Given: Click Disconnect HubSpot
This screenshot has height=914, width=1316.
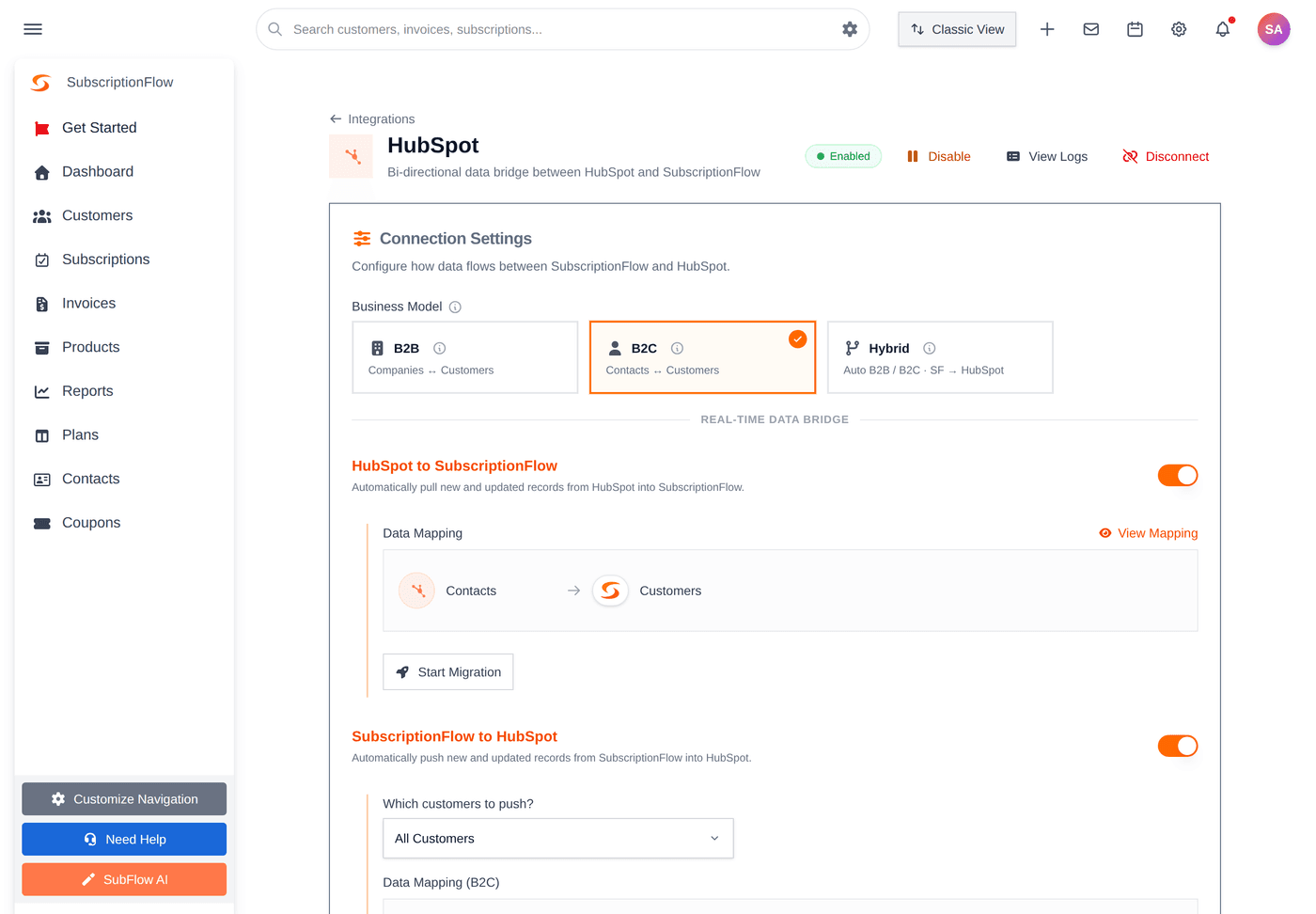Looking at the screenshot, I should click(x=1166, y=156).
